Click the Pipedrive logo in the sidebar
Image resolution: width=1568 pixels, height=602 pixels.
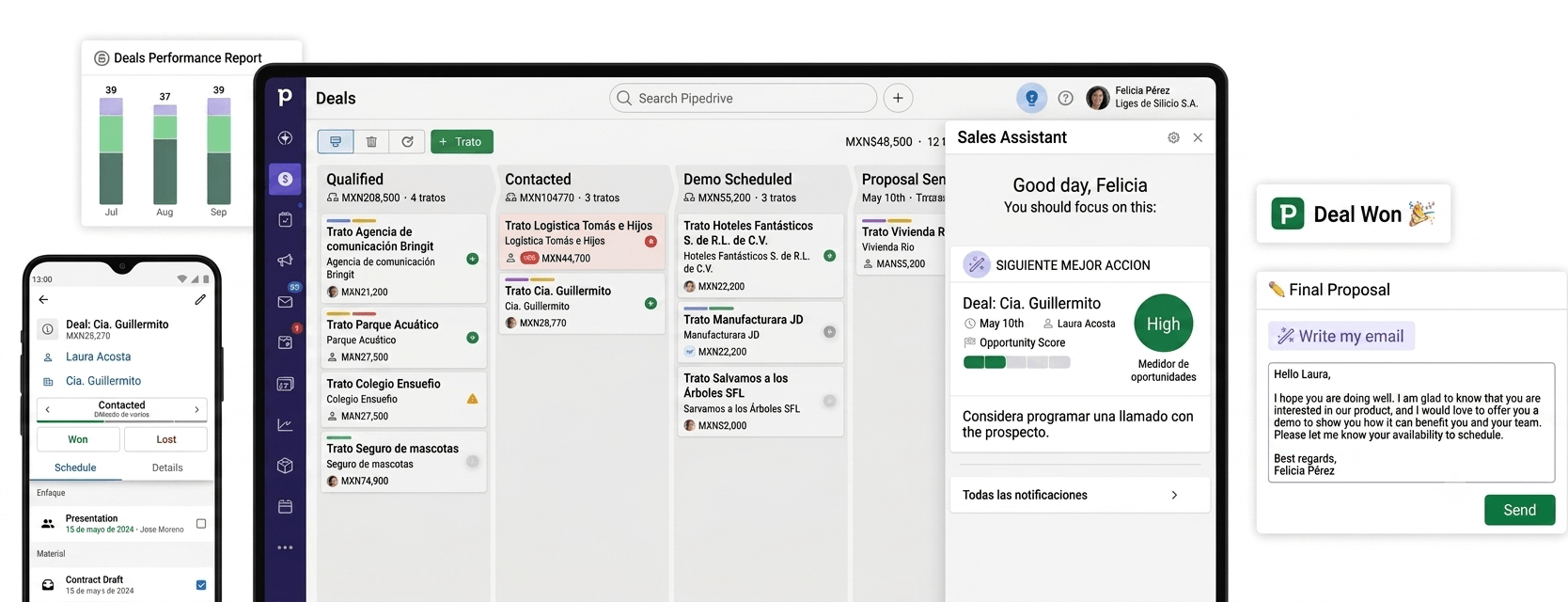[x=285, y=96]
